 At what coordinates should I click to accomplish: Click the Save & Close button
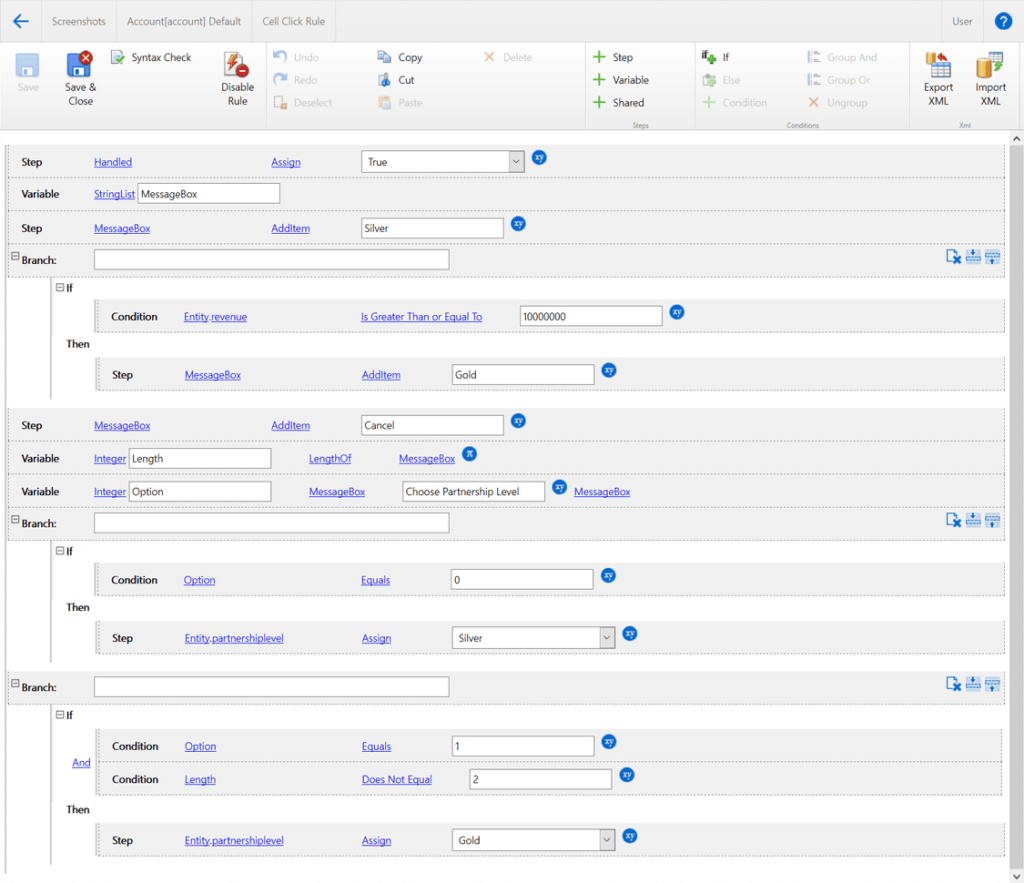[80, 78]
